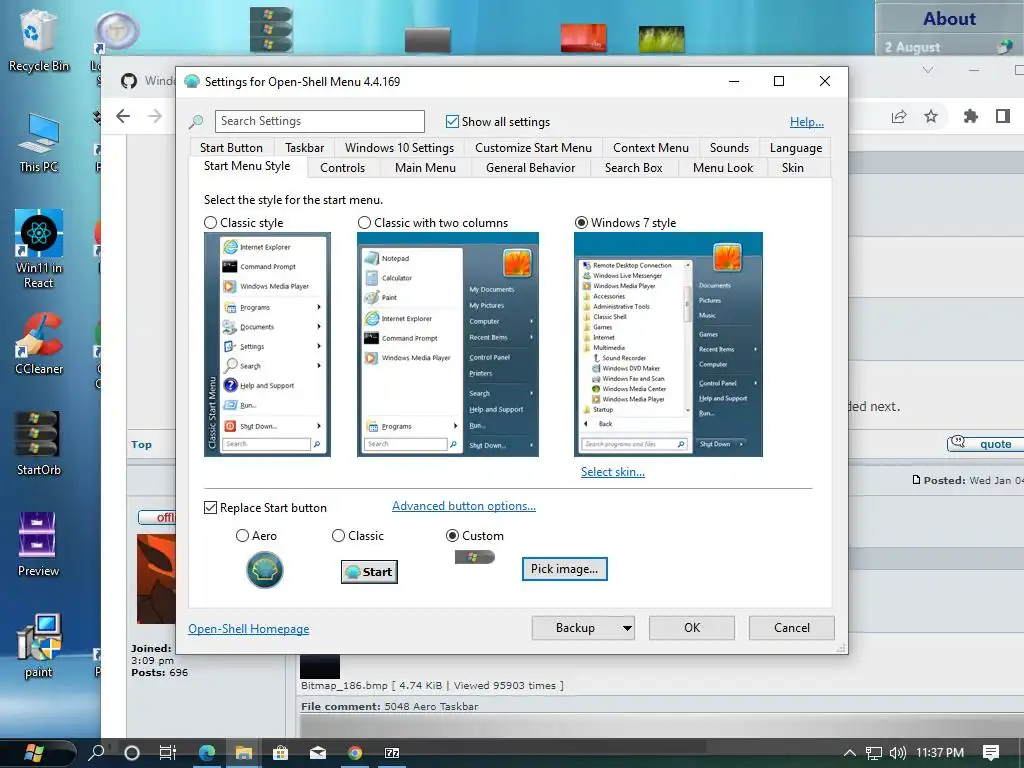Open Backup dropdown arrow
This screenshot has width=1024, height=768.
click(x=627, y=628)
